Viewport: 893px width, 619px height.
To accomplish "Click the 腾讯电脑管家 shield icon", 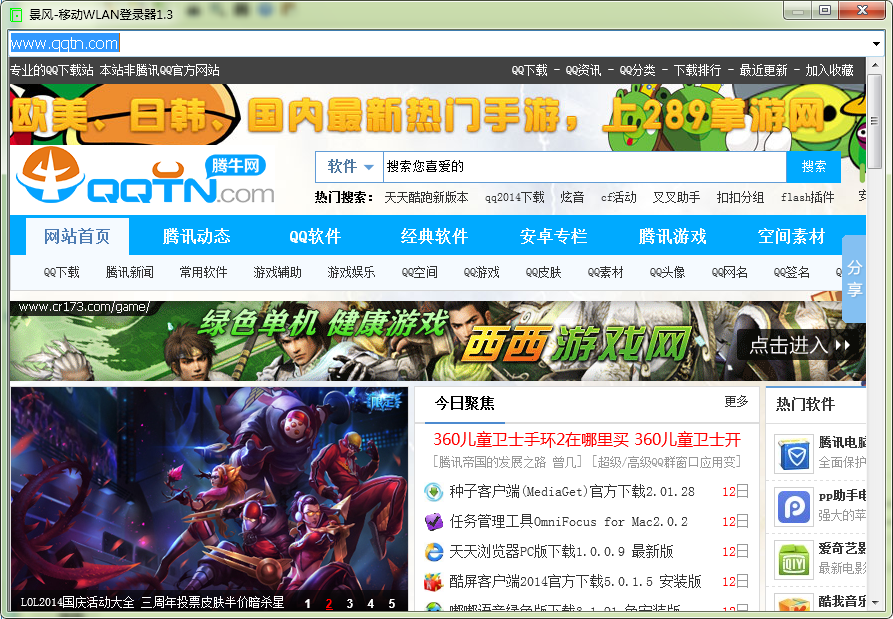I will [x=794, y=454].
